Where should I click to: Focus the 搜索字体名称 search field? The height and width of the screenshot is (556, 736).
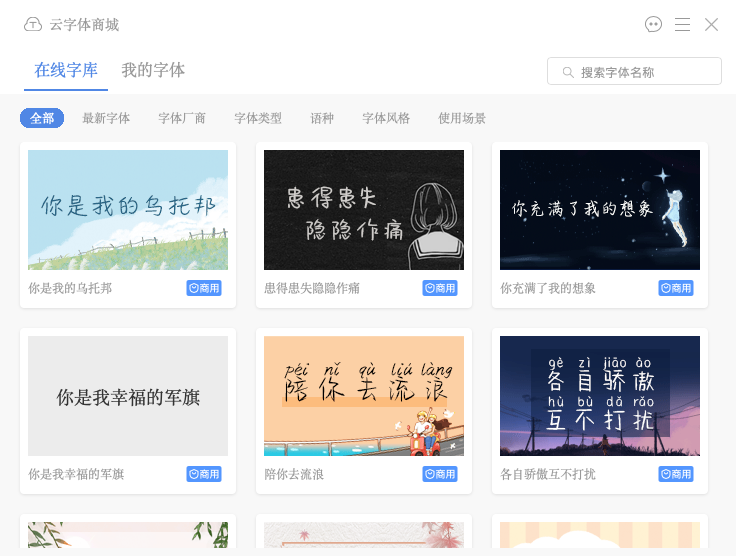(x=644, y=72)
